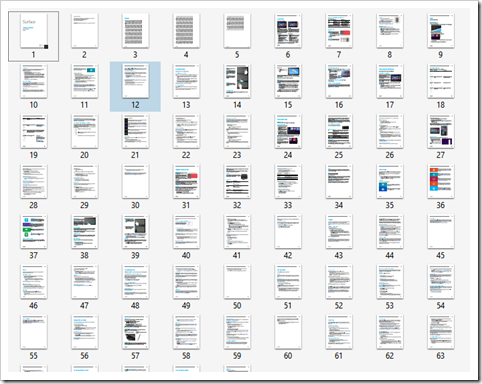Open page 33 thumbnail
Screen dimensions: 482x384
click(288, 181)
